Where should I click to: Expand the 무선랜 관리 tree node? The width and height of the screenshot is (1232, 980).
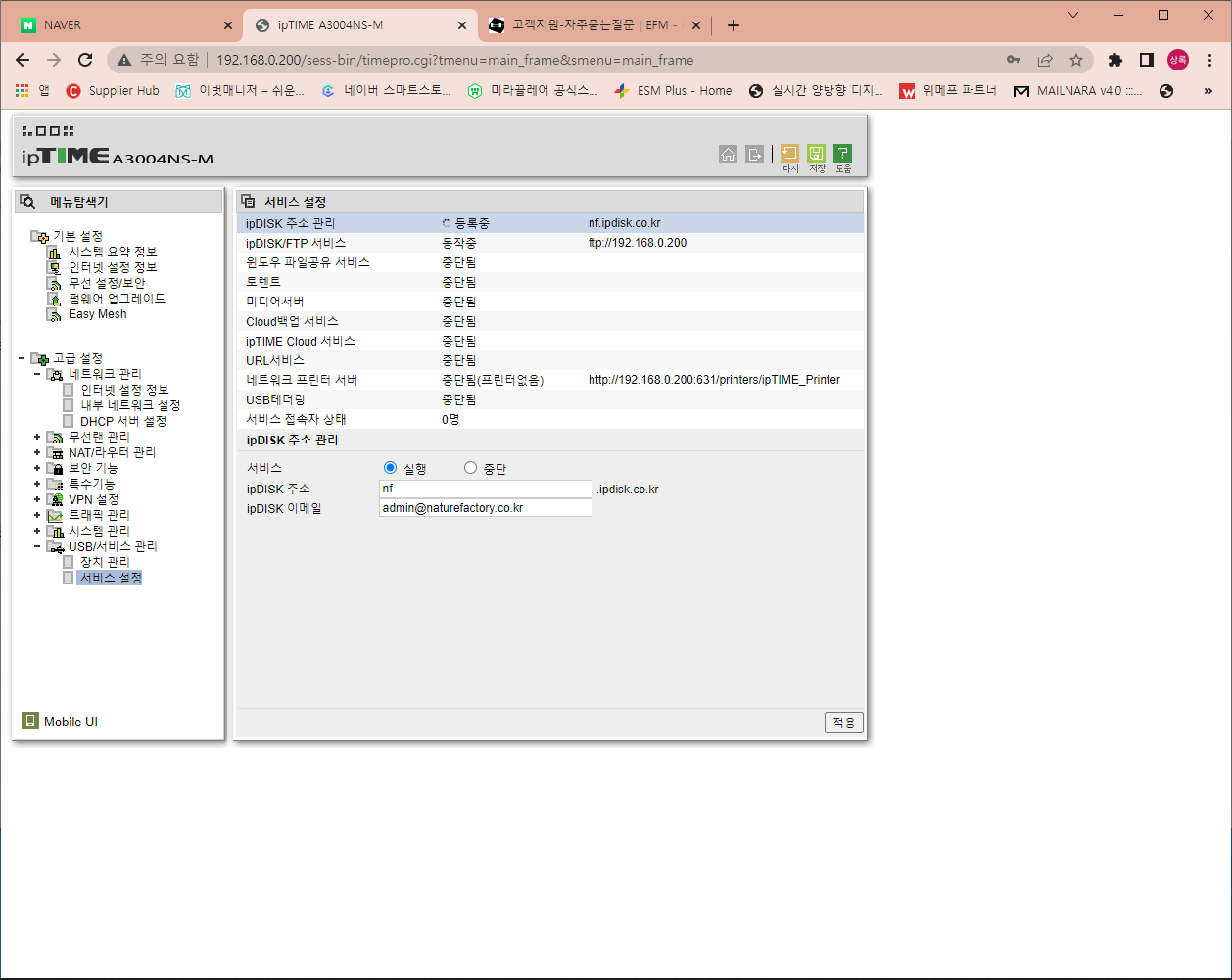pyautogui.click(x=37, y=437)
